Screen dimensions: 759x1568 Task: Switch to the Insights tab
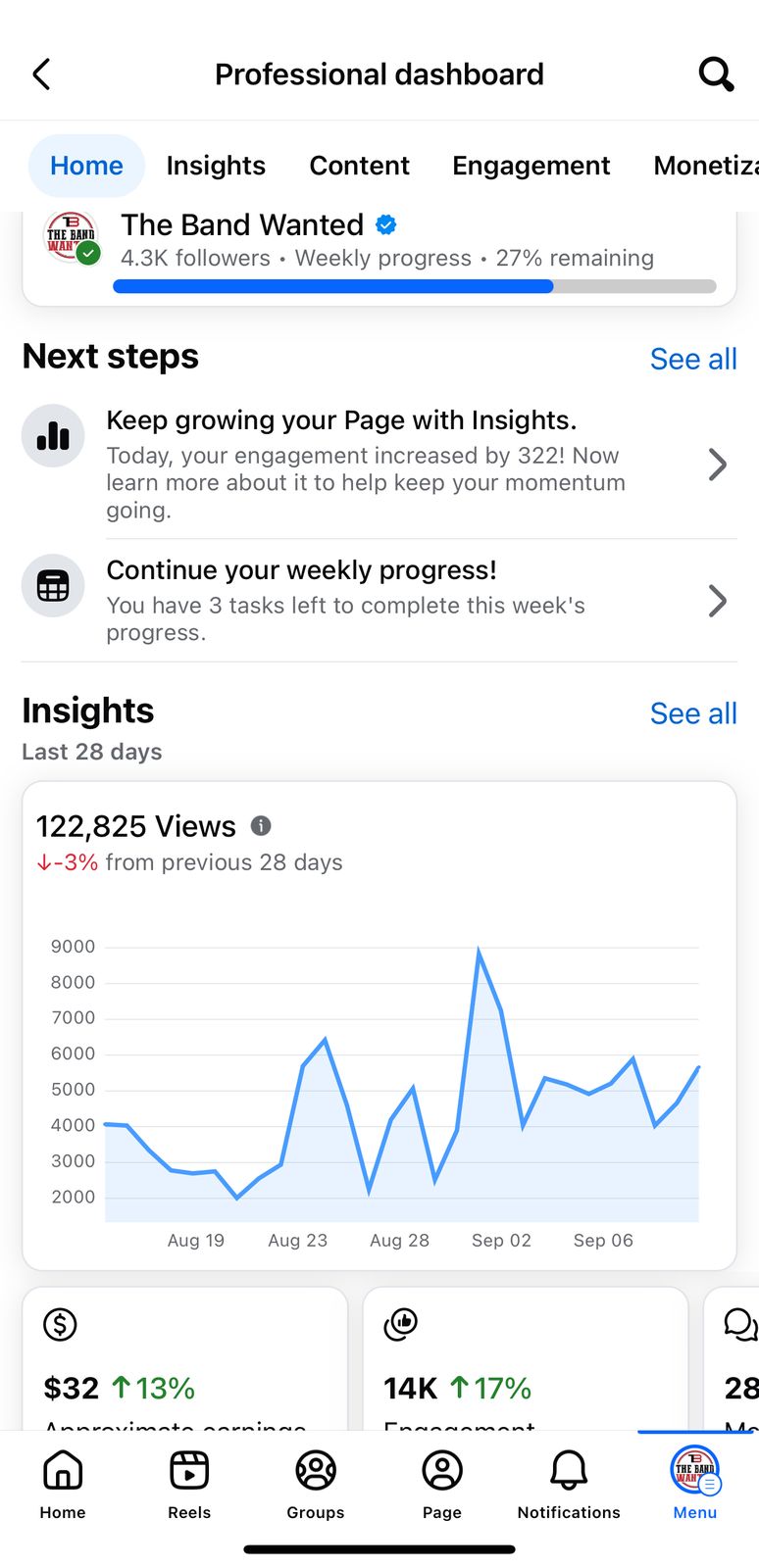coord(216,166)
